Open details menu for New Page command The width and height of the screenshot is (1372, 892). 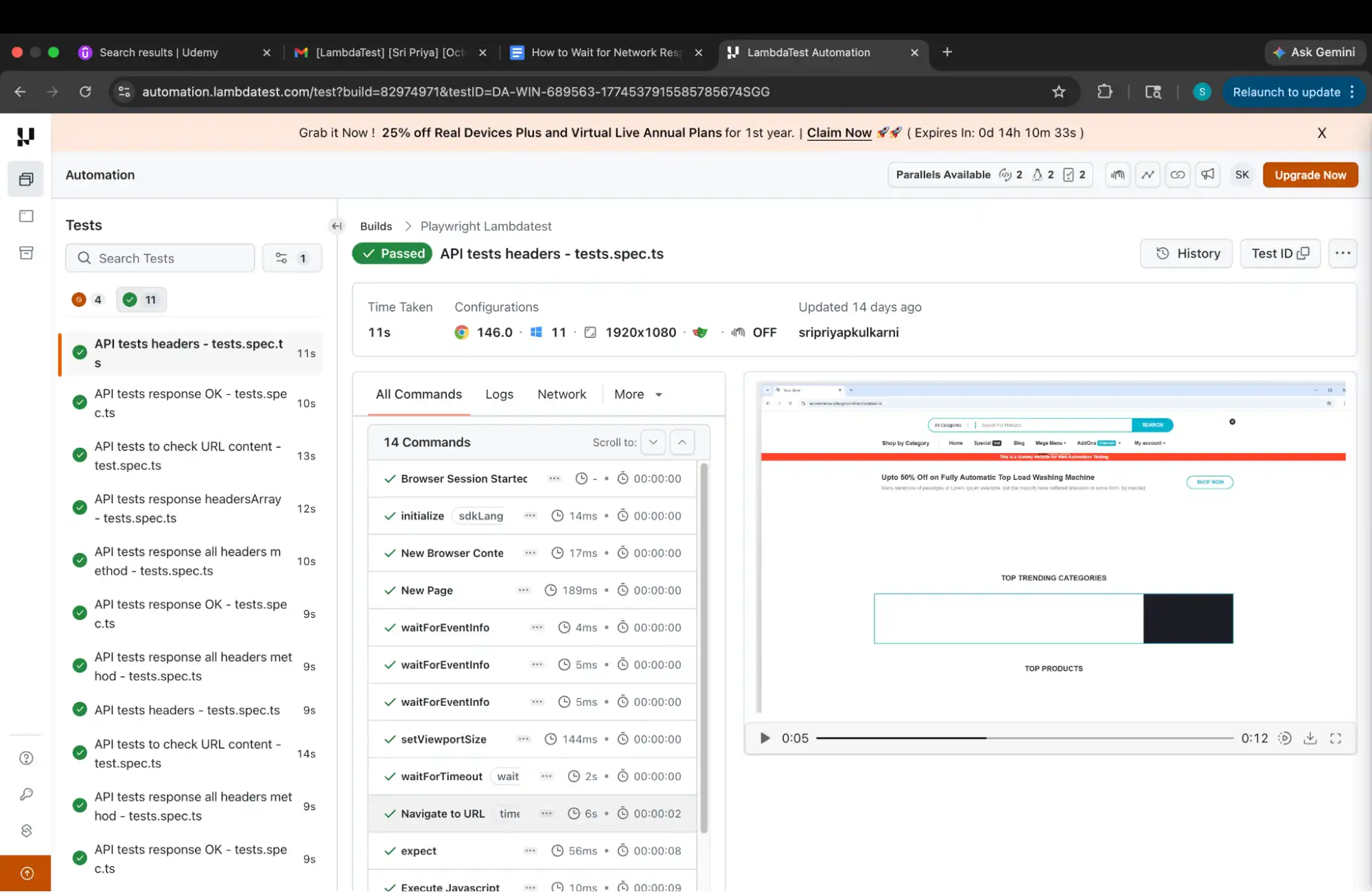coord(523,591)
